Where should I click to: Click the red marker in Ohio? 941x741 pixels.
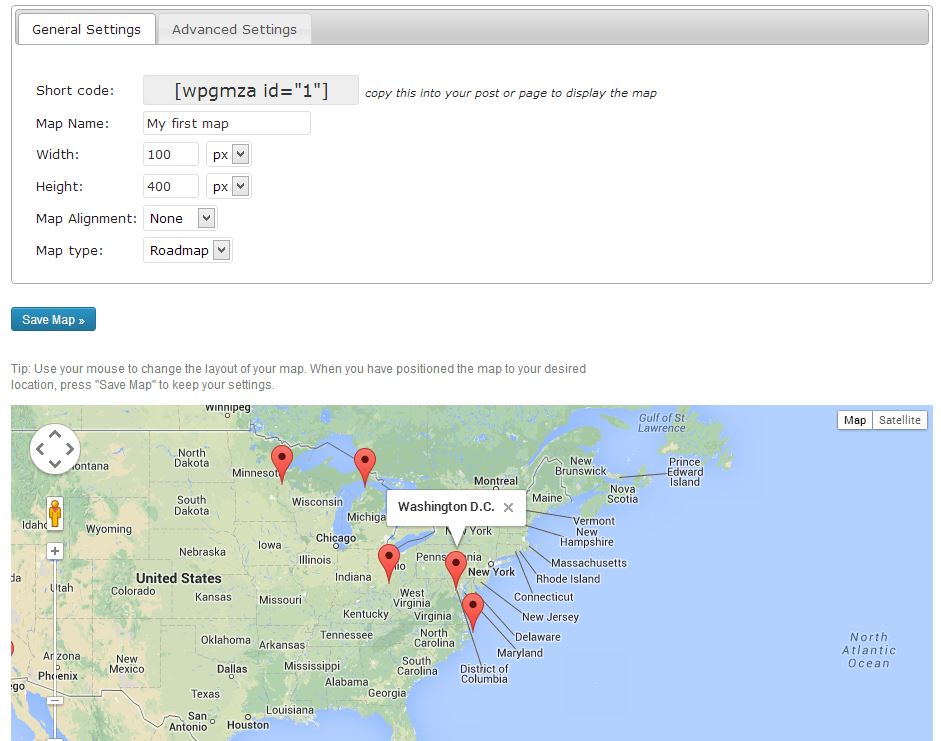coord(389,561)
